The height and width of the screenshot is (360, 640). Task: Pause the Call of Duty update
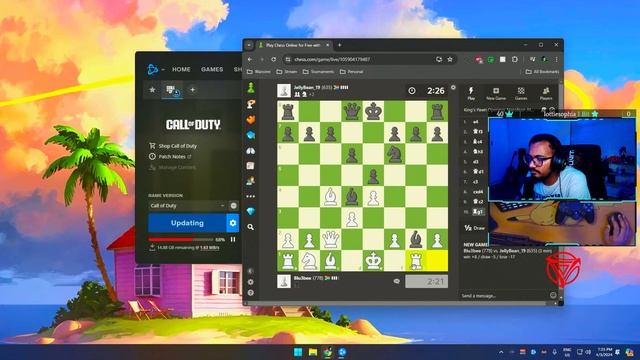click(233, 239)
